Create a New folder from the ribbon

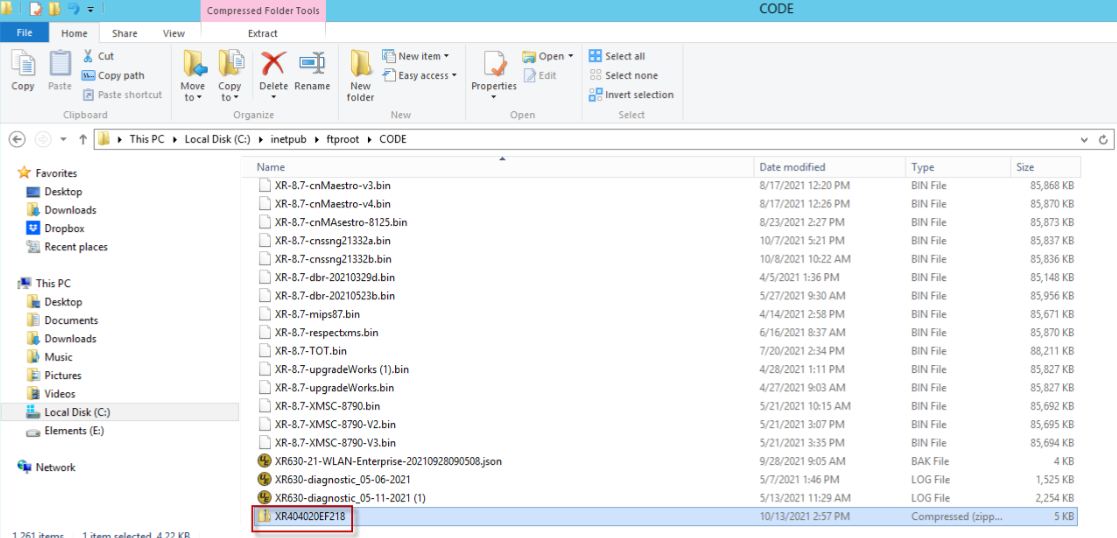pyautogui.click(x=360, y=75)
